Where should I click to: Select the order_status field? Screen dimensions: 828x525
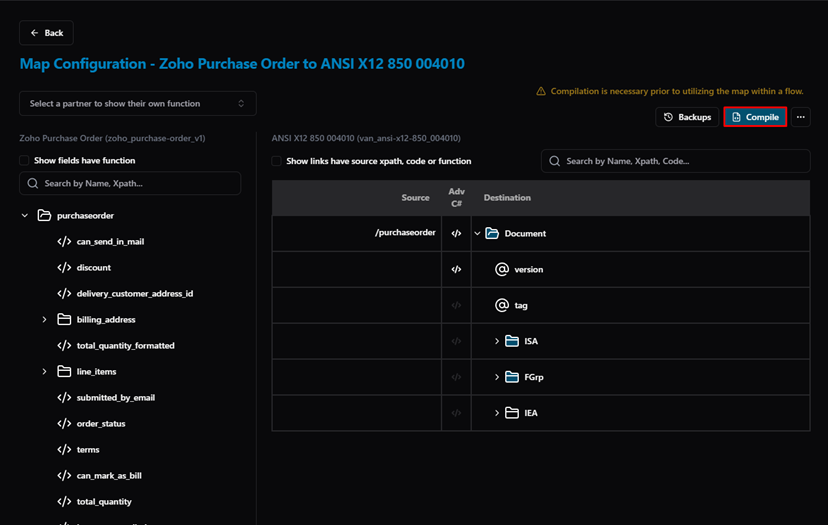(x=101, y=424)
